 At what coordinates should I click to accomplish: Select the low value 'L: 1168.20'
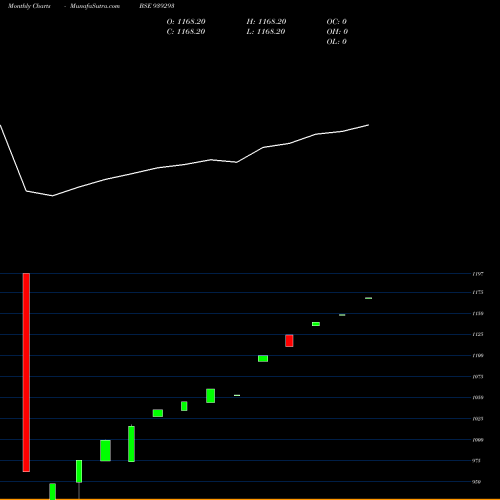click(266, 32)
